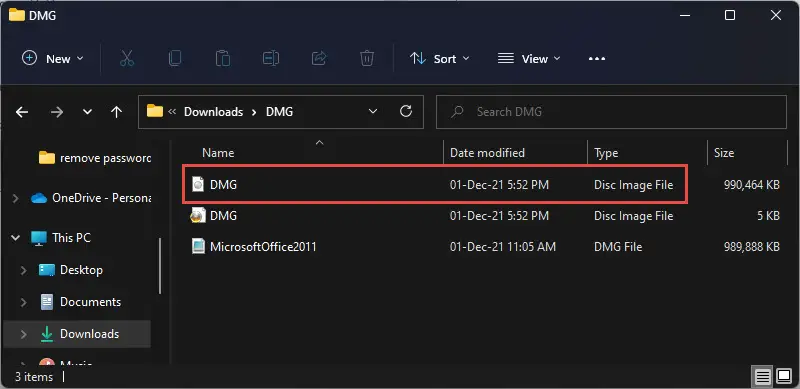Image resolution: width=800 pixels, height=389 pixels.
Task: Click the Search DMG input field
Action: click(x=611, y=112)
